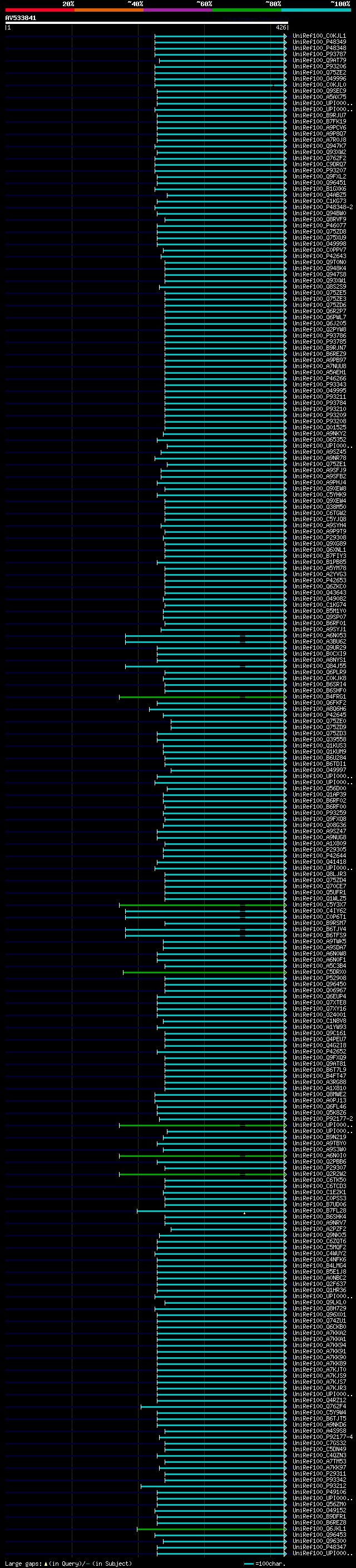
Task: Select UniRef100_P29308 label
Action: [319, 537]
